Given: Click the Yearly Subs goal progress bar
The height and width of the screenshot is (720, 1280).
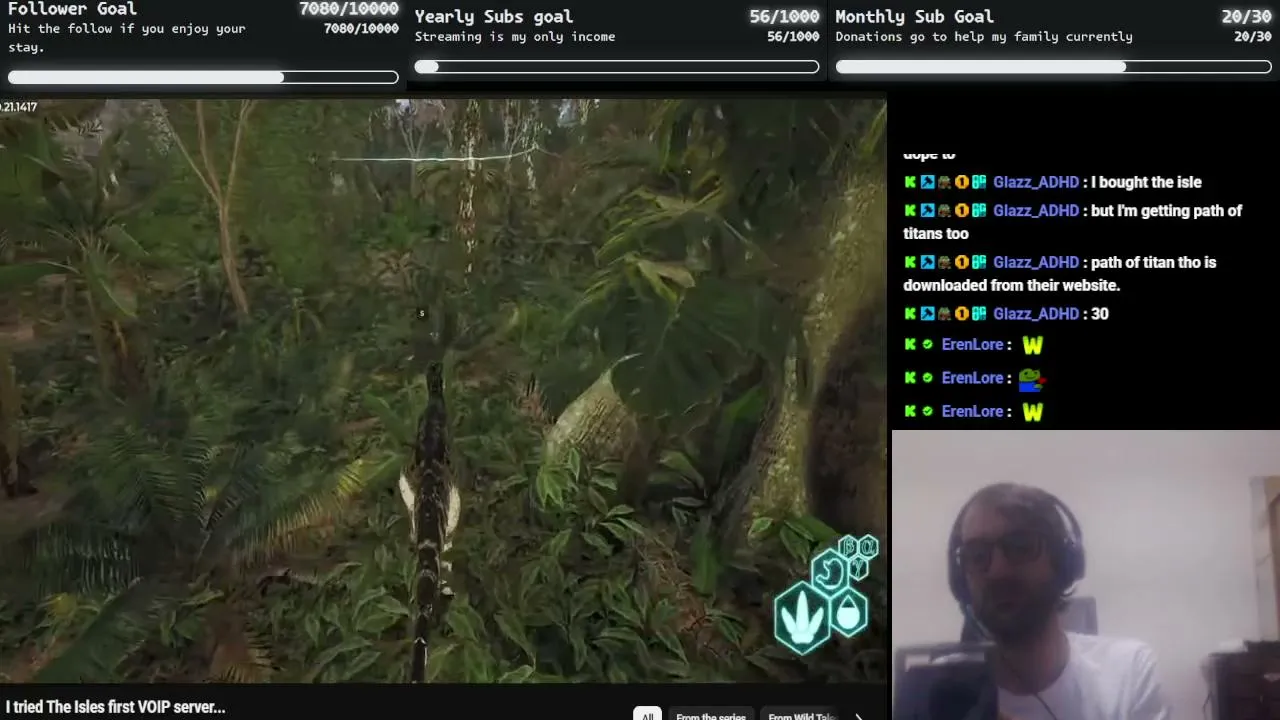Looking at the screenshot, I should pos(617,67).
